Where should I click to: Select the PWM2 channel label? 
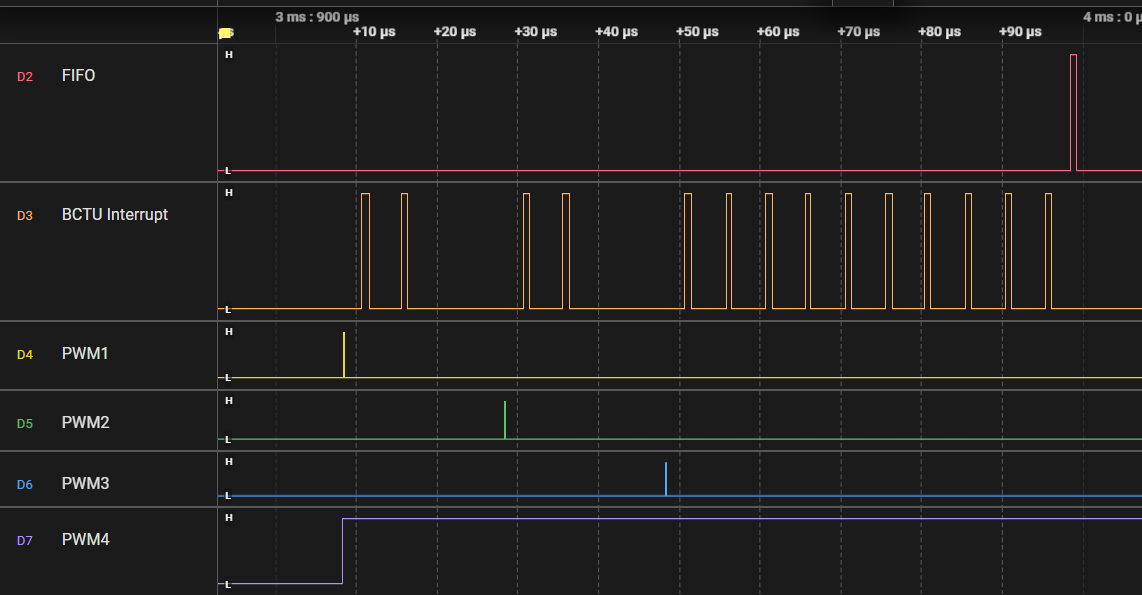pyautogui.click(x=85, y=422)
